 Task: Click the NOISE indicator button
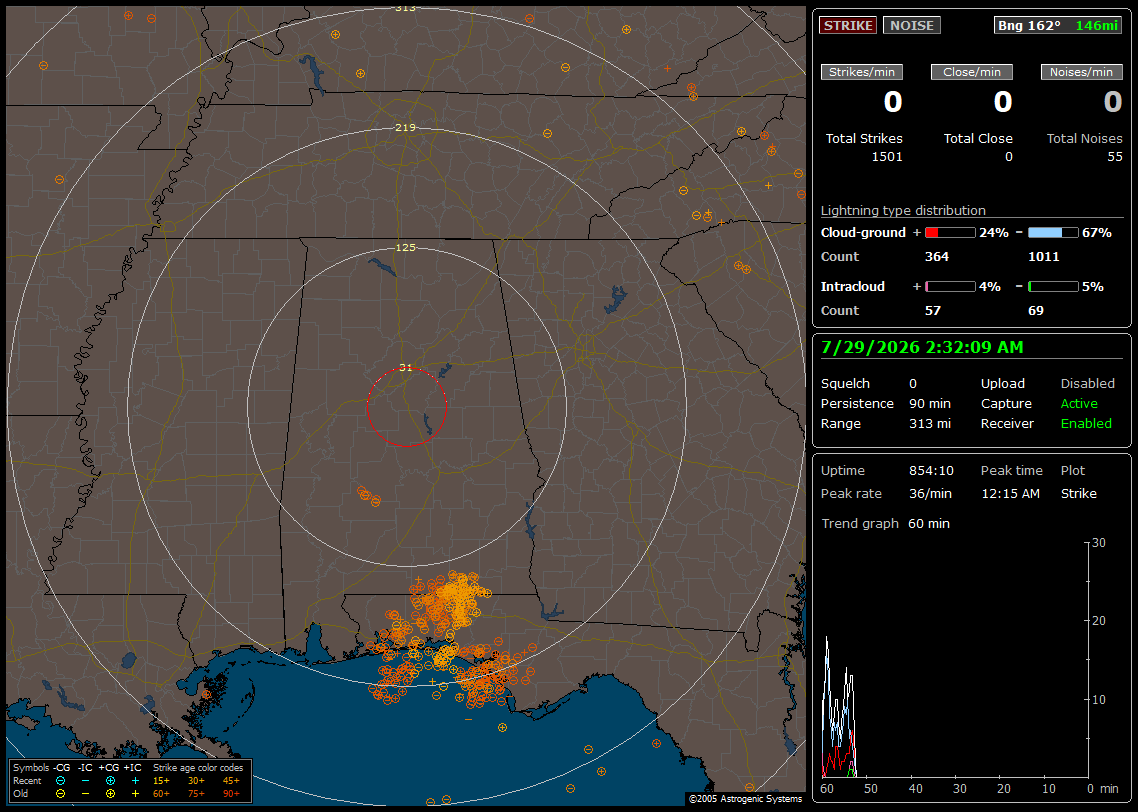[912, 25]
